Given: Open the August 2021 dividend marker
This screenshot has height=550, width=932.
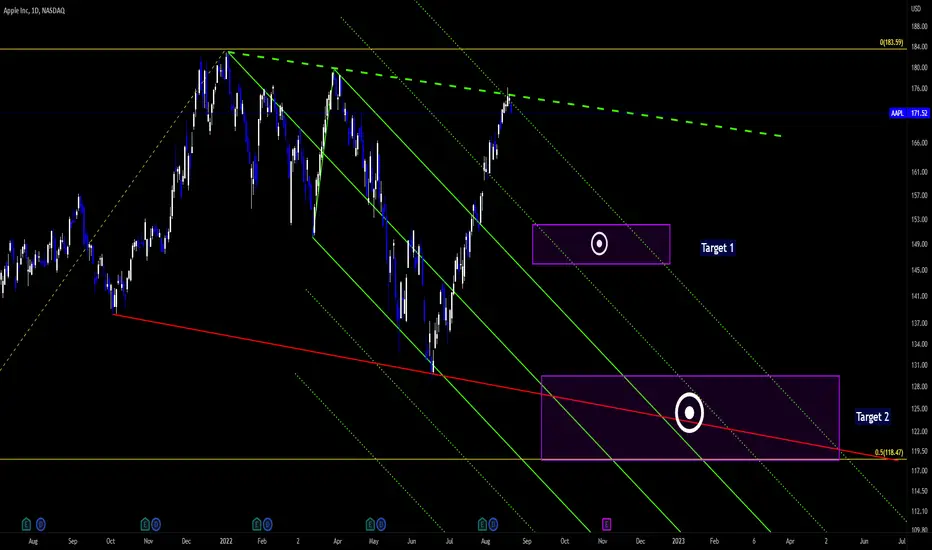Looking at the screenshot, I should [40, 524].
